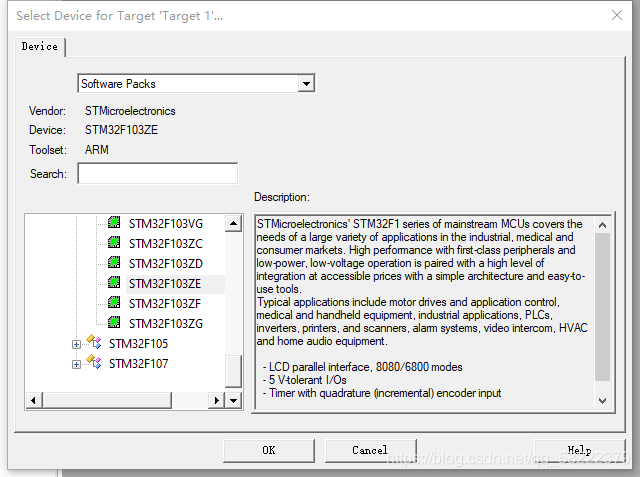Click the STM32F107 family icon
The image size is (640, 477).
point(94,362)
